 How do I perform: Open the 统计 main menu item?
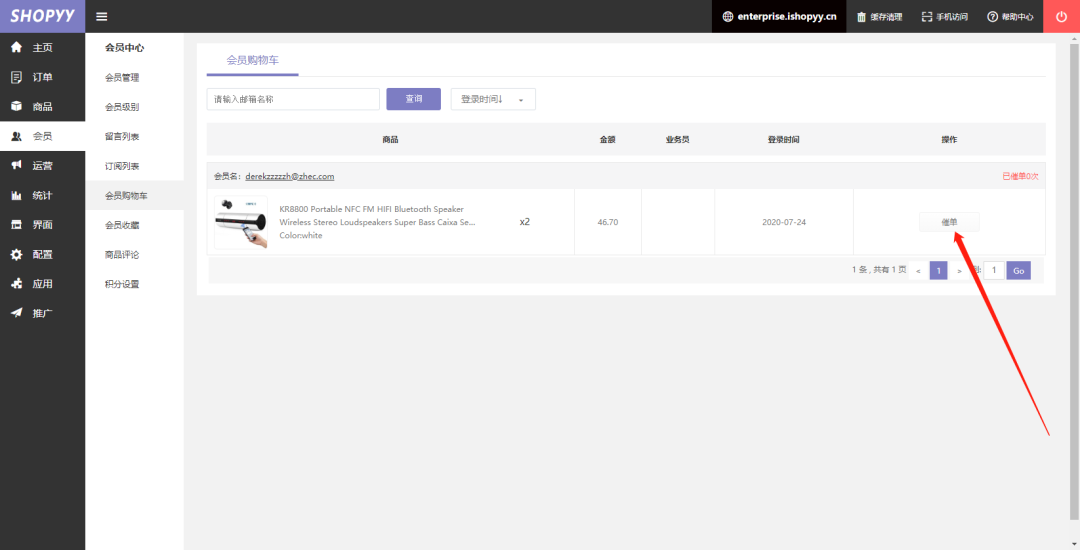click(42, 195)
